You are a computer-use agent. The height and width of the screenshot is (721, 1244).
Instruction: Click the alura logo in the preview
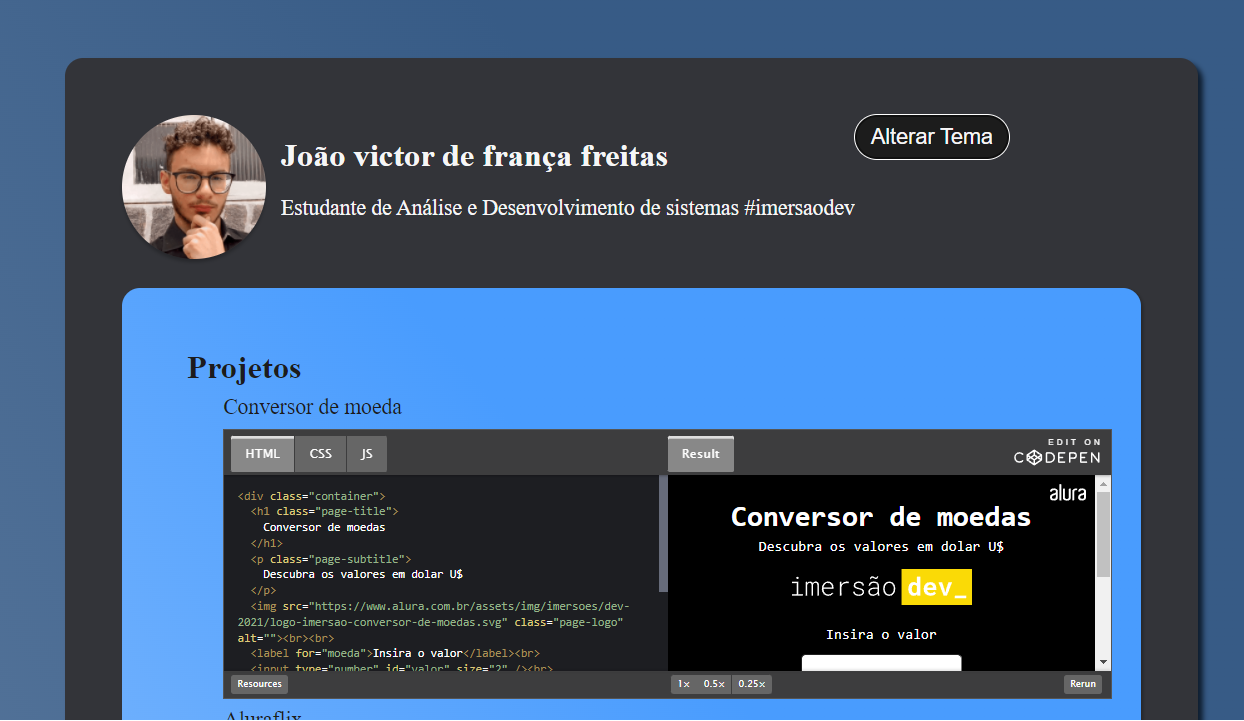click(1068, 493)
